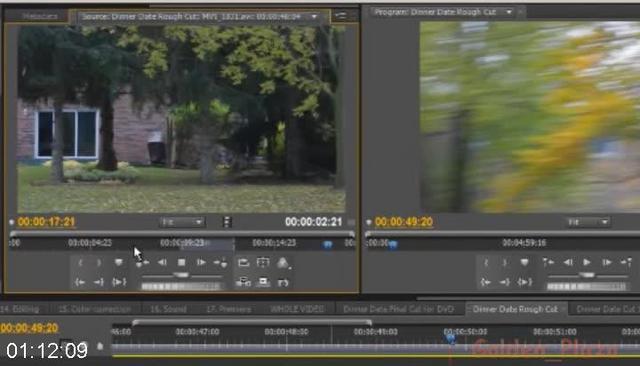This screenshot has height=366, width=640.
Task: Click the Source monitor jog wheel strip
Action: [x=181, y=287]
